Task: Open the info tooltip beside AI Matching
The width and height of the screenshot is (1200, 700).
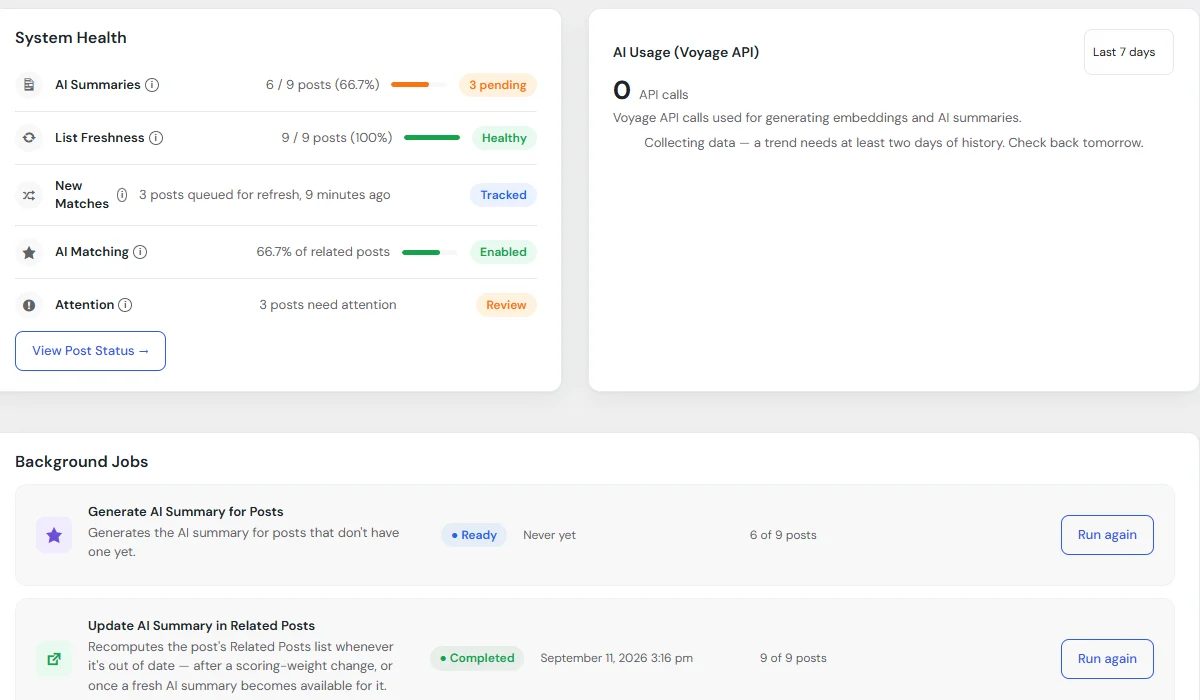Action: (140, 252)
